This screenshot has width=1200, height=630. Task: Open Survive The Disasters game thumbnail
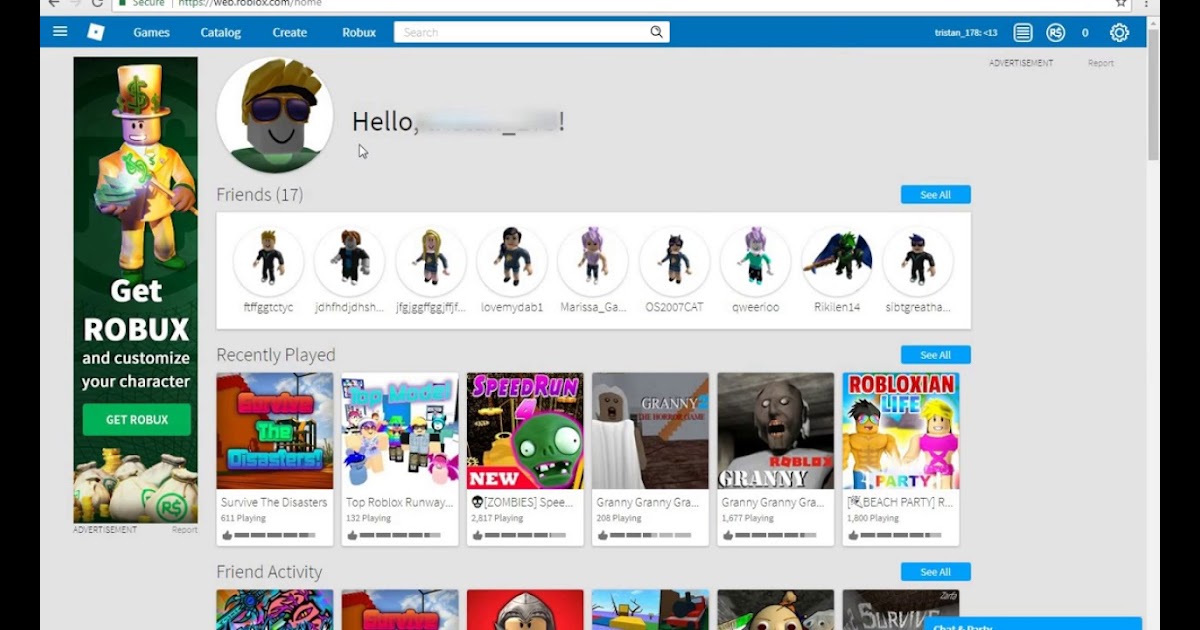pyautogui.click(x=275, y=431)
